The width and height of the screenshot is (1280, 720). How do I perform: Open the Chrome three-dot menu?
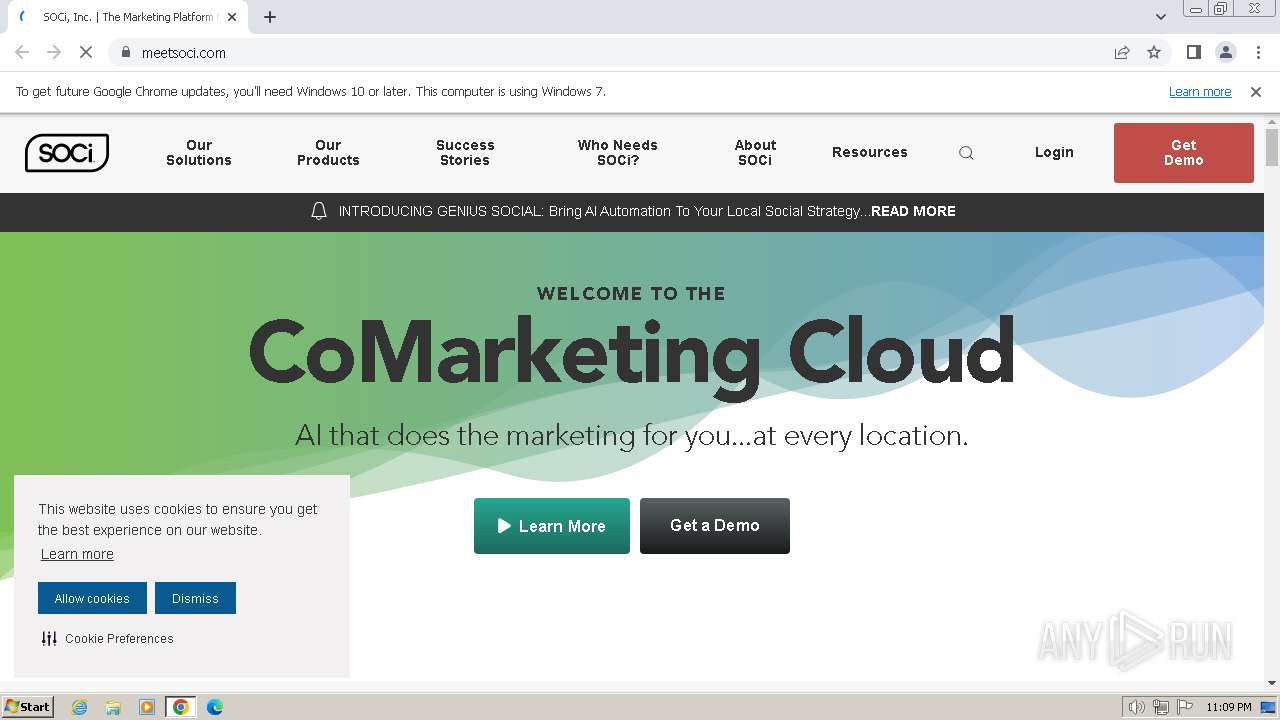click(1258, 53)
